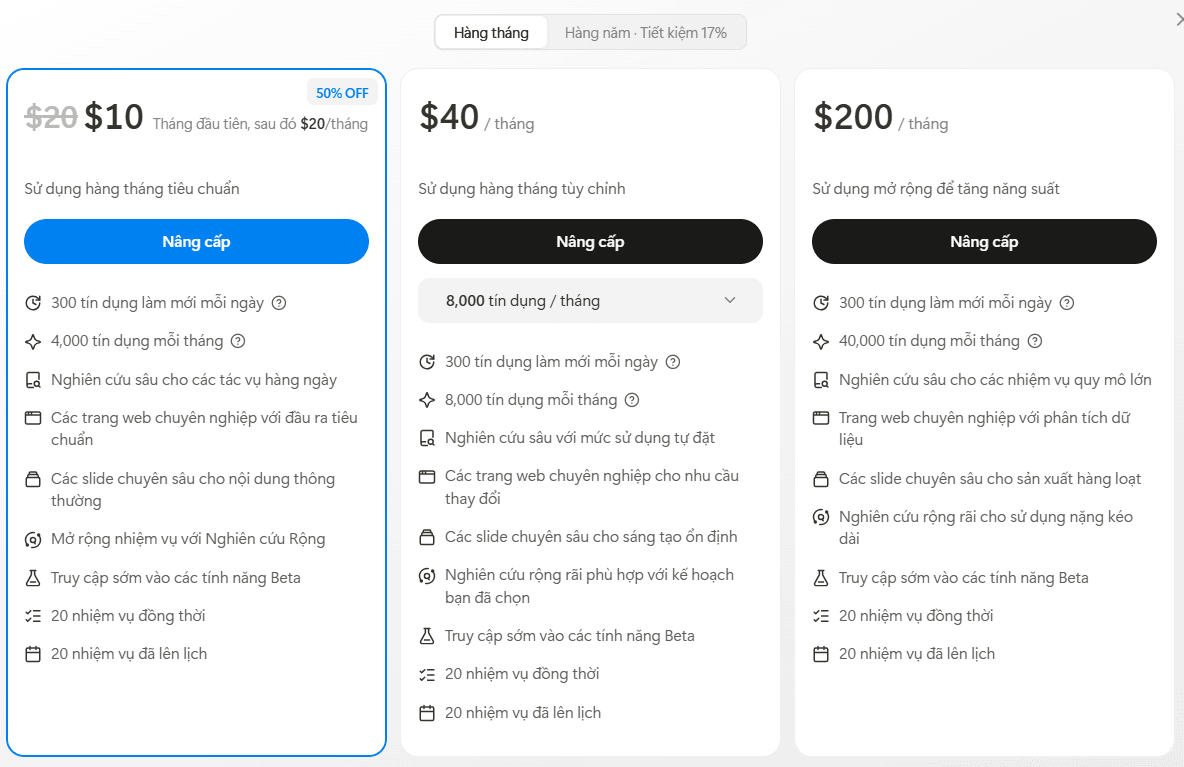Click Nâng cấp for the $10 plan

(x=196, y=242)
